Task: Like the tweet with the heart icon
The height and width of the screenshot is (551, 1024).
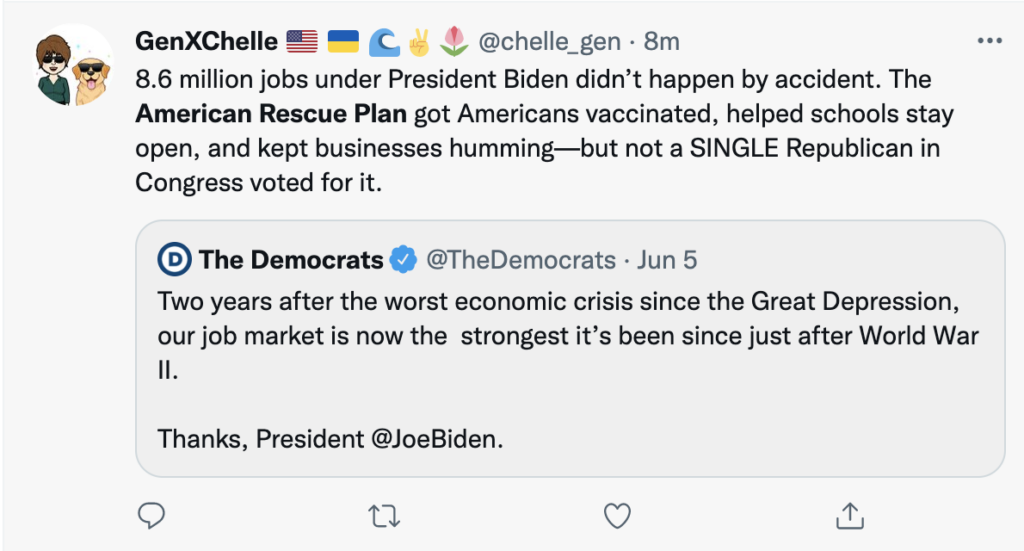Action: point(618,516)
